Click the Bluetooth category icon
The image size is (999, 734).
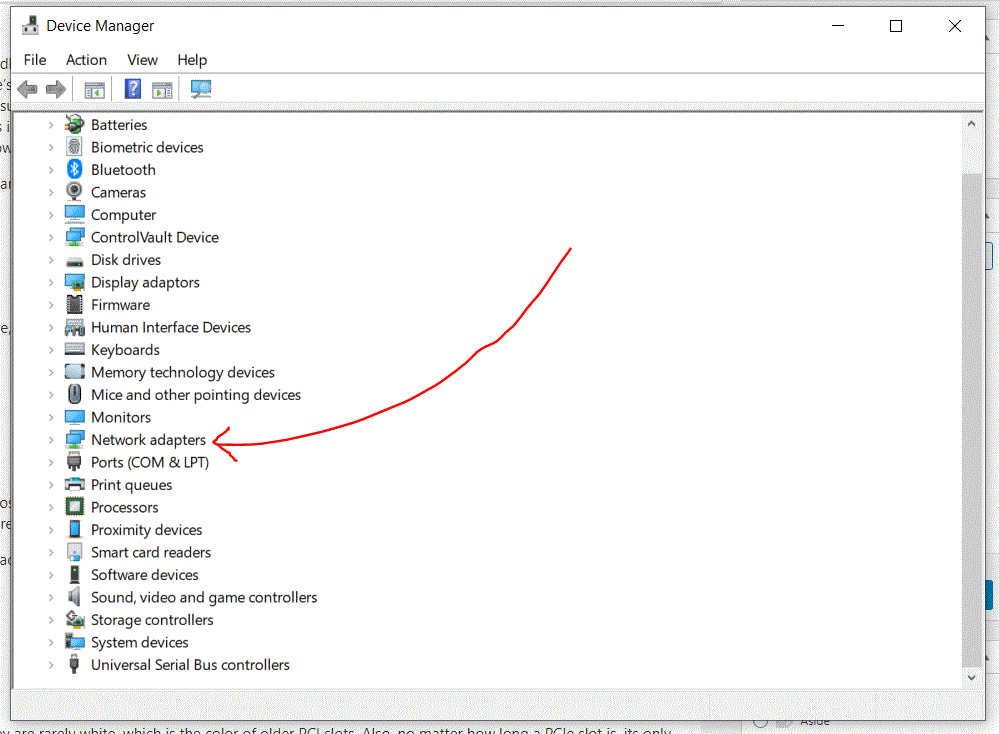74,170
